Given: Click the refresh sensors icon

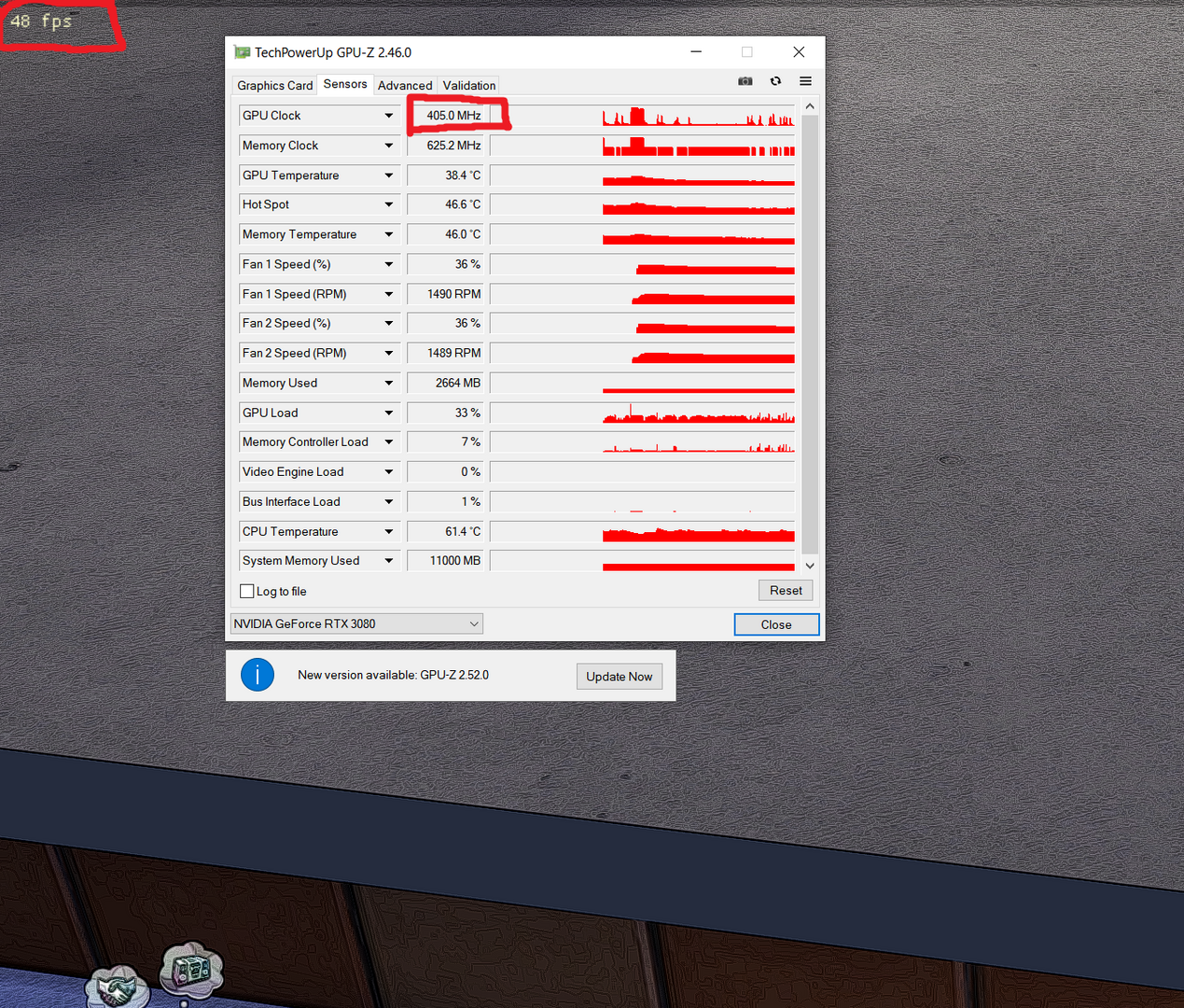Looking at the screenshot, I should pos(775,81).
